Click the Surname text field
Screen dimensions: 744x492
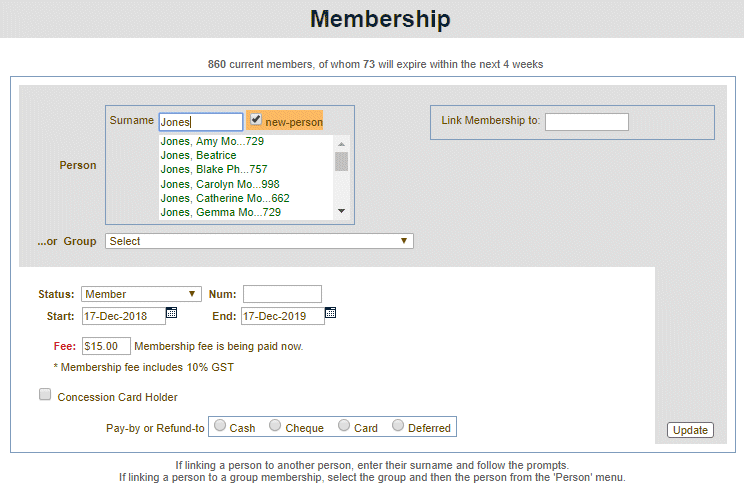pyautogui.click(x=200, y=122)
